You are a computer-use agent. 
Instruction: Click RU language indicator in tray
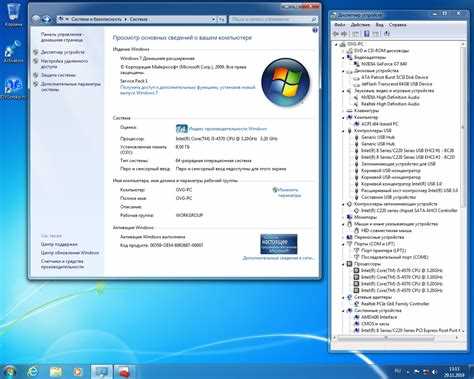pos(398,372)
